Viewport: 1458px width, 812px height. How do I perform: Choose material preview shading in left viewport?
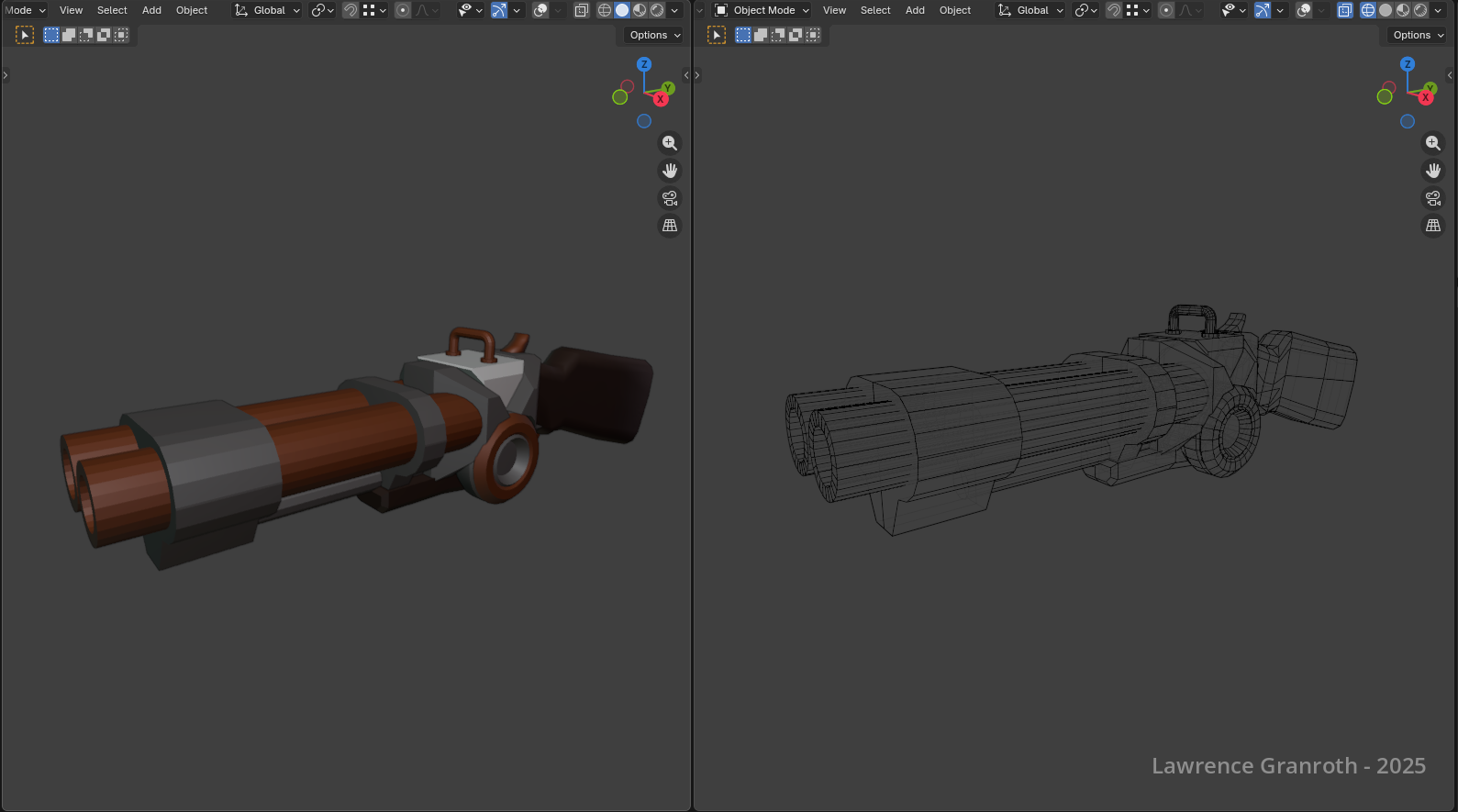[x=640, y=10]
